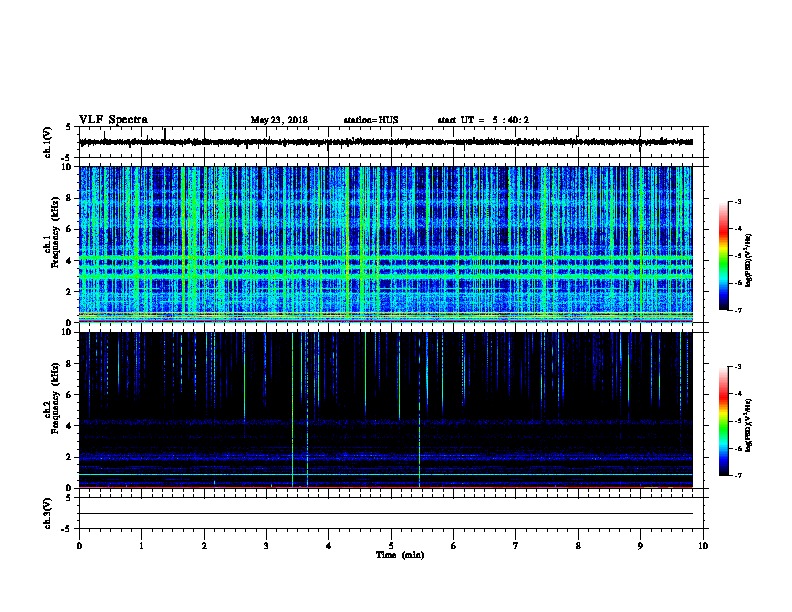Click the "4" kHz tick on ch.2 frequency axis
Viewport: 792px width, 612px height.
click(69, 426)
